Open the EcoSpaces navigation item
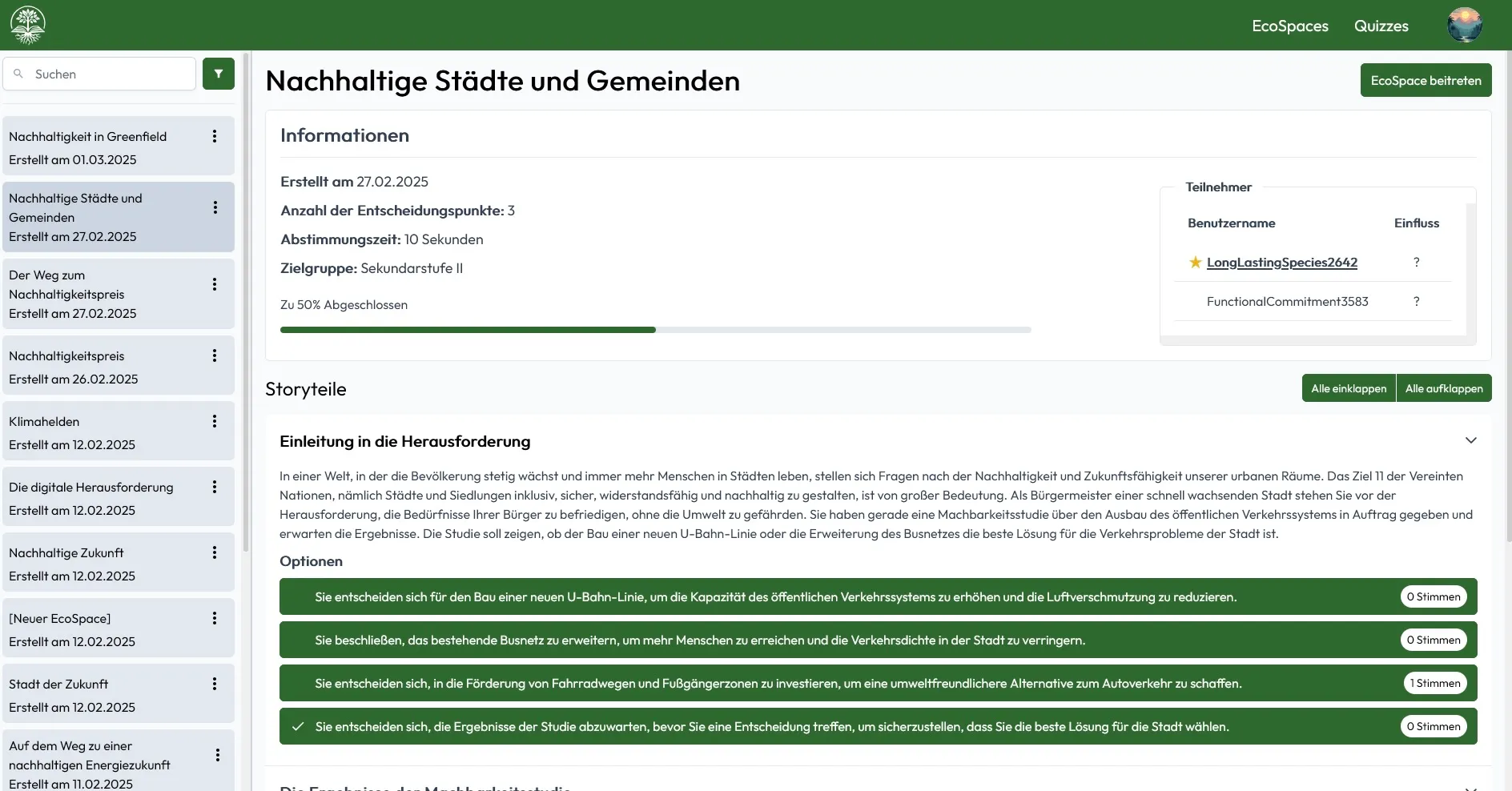 click(1290, 26)
